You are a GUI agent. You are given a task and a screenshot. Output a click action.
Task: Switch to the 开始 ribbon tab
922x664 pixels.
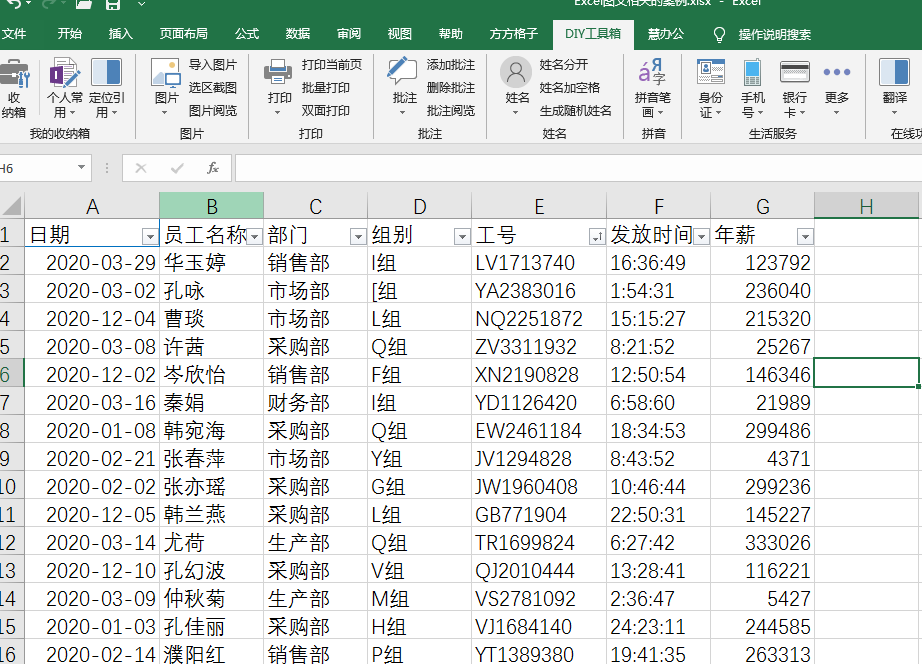tap(69, 34)
